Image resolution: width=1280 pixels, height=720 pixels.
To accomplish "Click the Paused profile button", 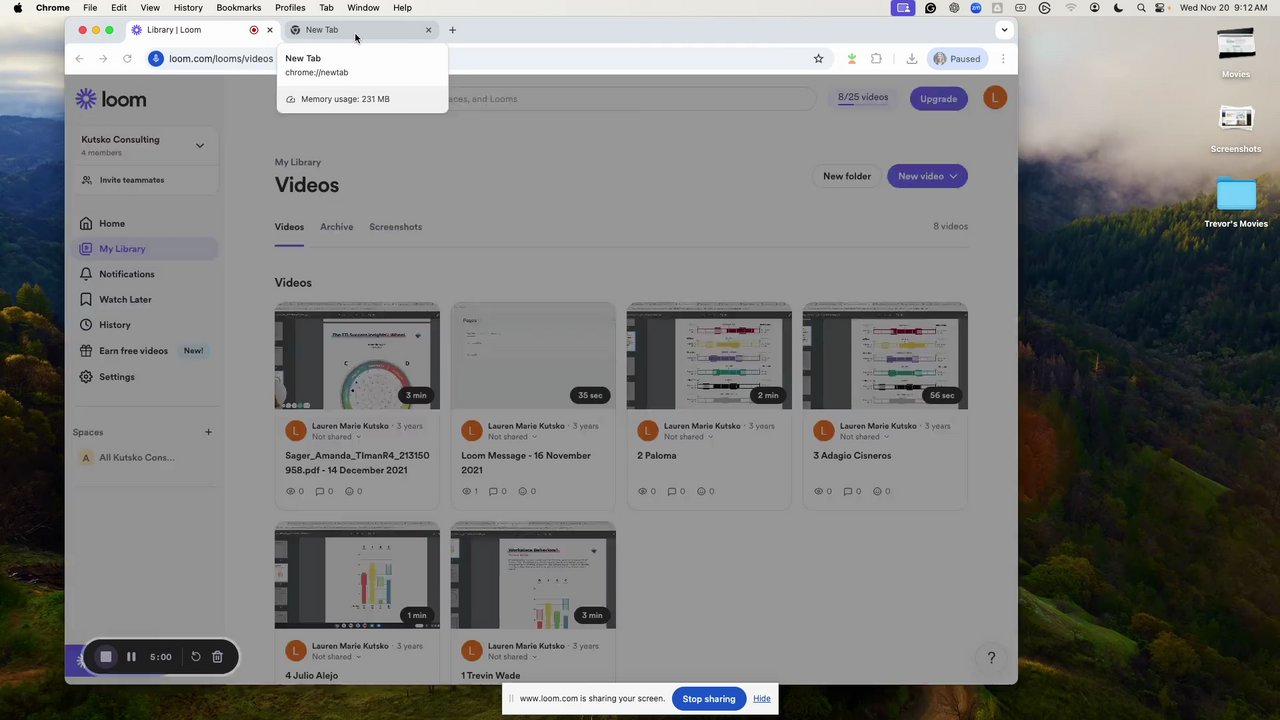I will click(x=957, y=59).
